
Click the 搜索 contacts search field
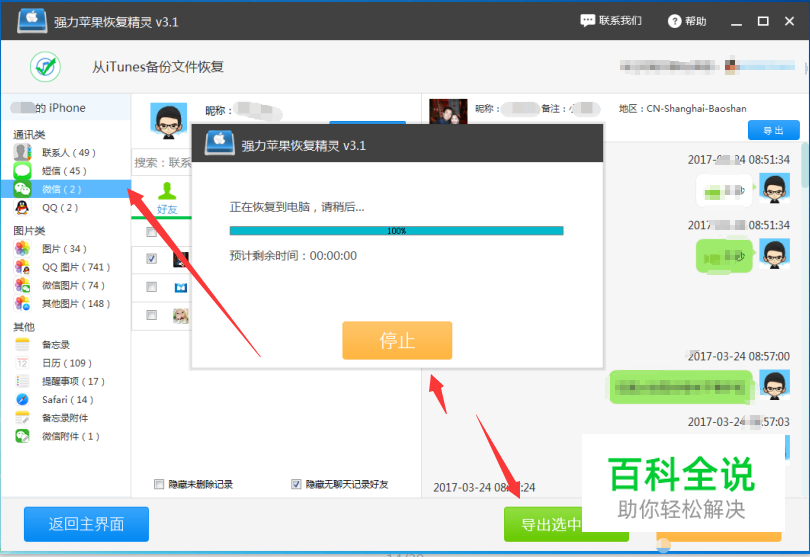pos(163,163)
